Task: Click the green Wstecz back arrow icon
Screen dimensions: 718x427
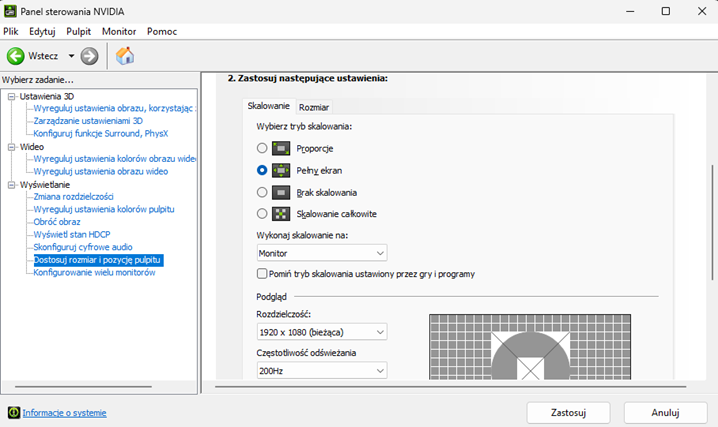Action: (16, 56)
